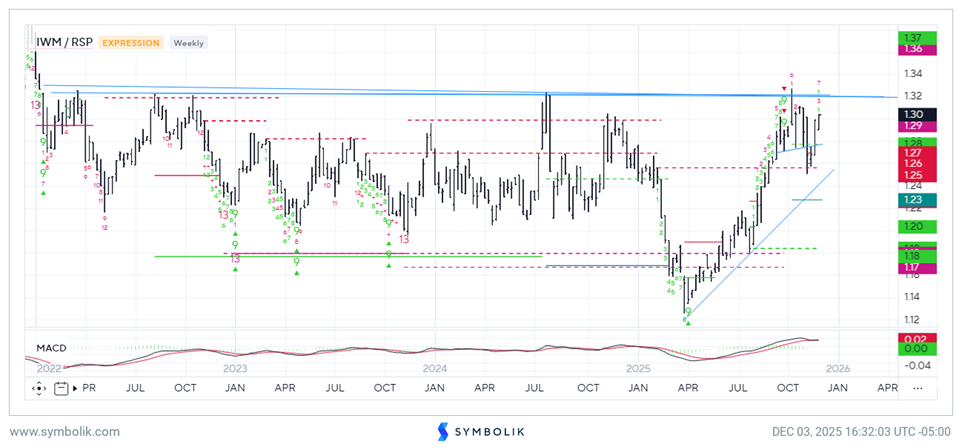Click the timestamp DEC 03, 2025 text
Screen dimensions: 962x447
click(860, 431)
